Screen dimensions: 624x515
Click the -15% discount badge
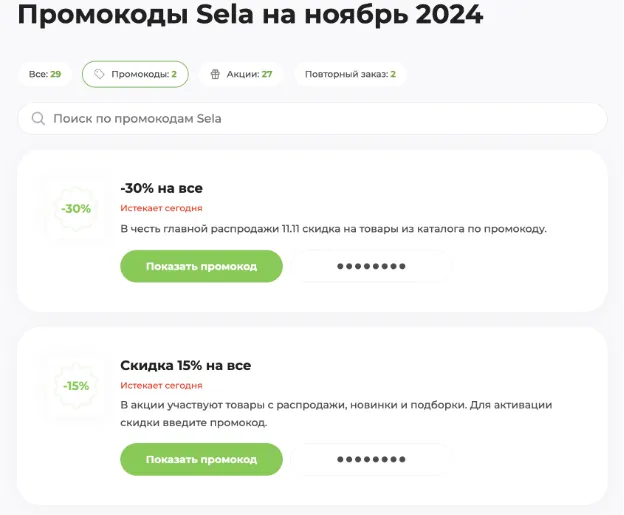(x=76, y=386)
